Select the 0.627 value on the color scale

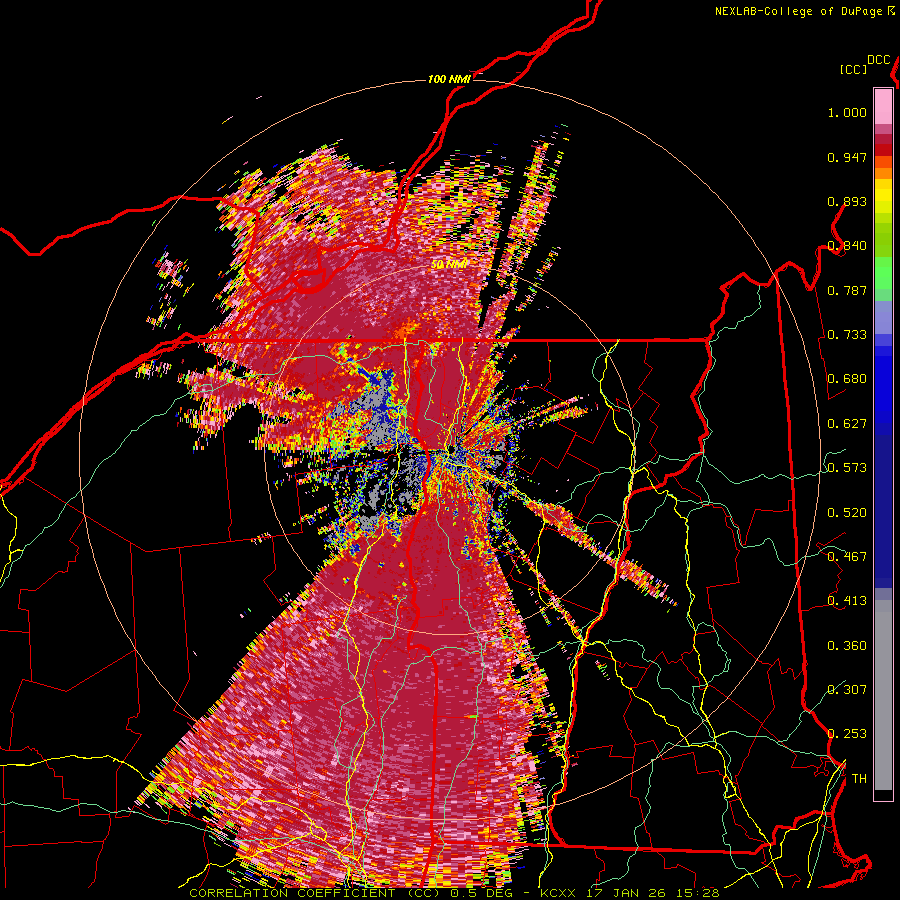click(x=847, y=424)
